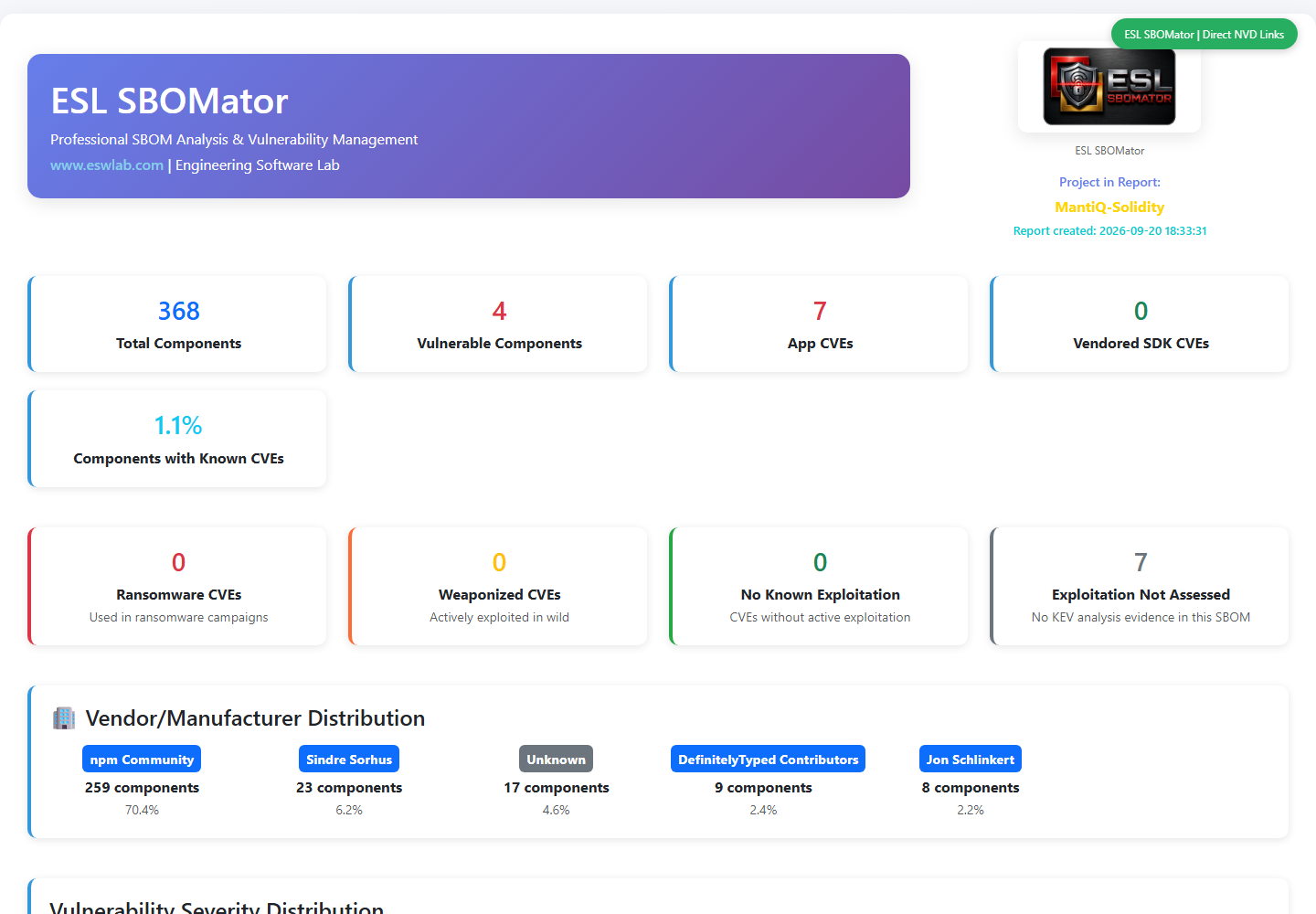
Task: Select the Jon Schlinkert vendor badge
Action: 971,760
